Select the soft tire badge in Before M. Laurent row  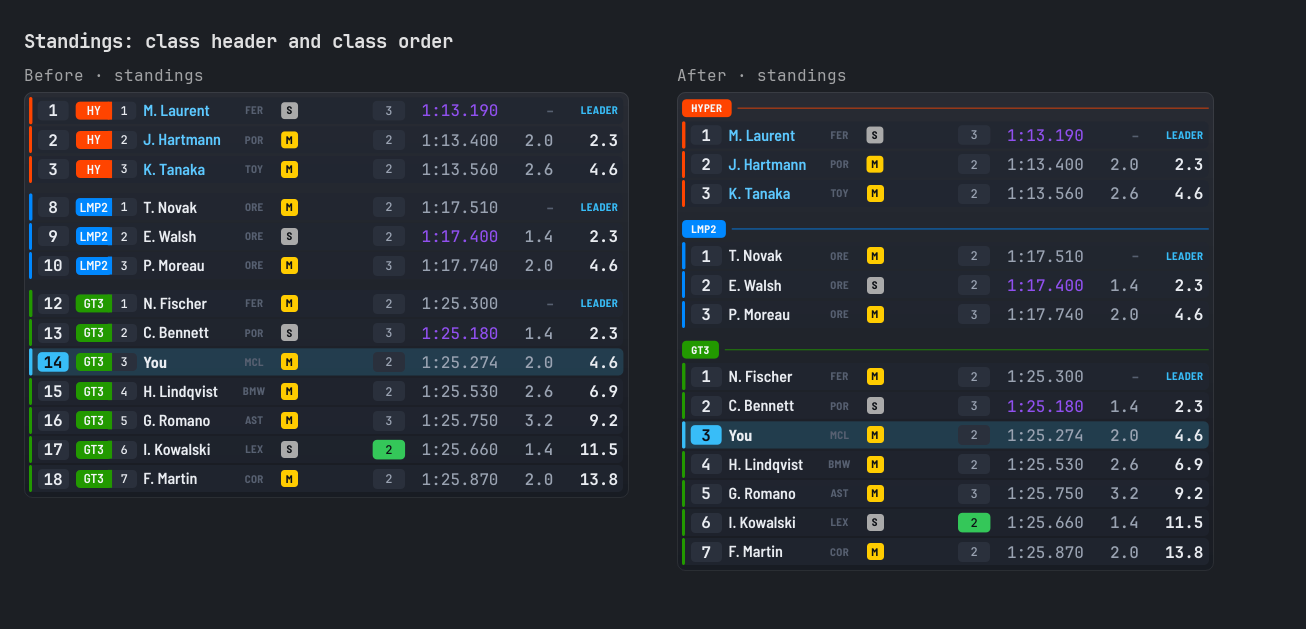click(x=289, y=111)
